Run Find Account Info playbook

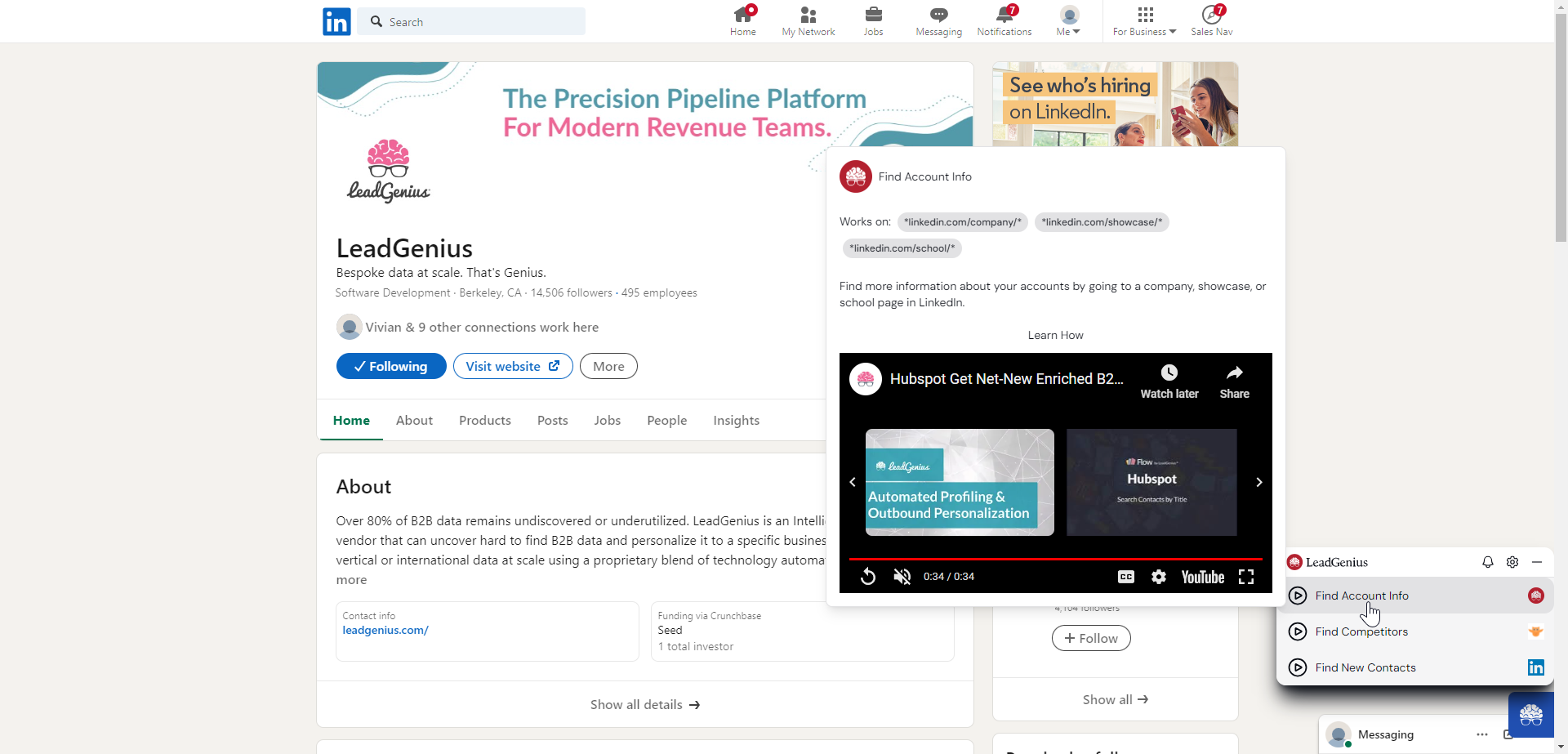click(x=1417, y=596)
